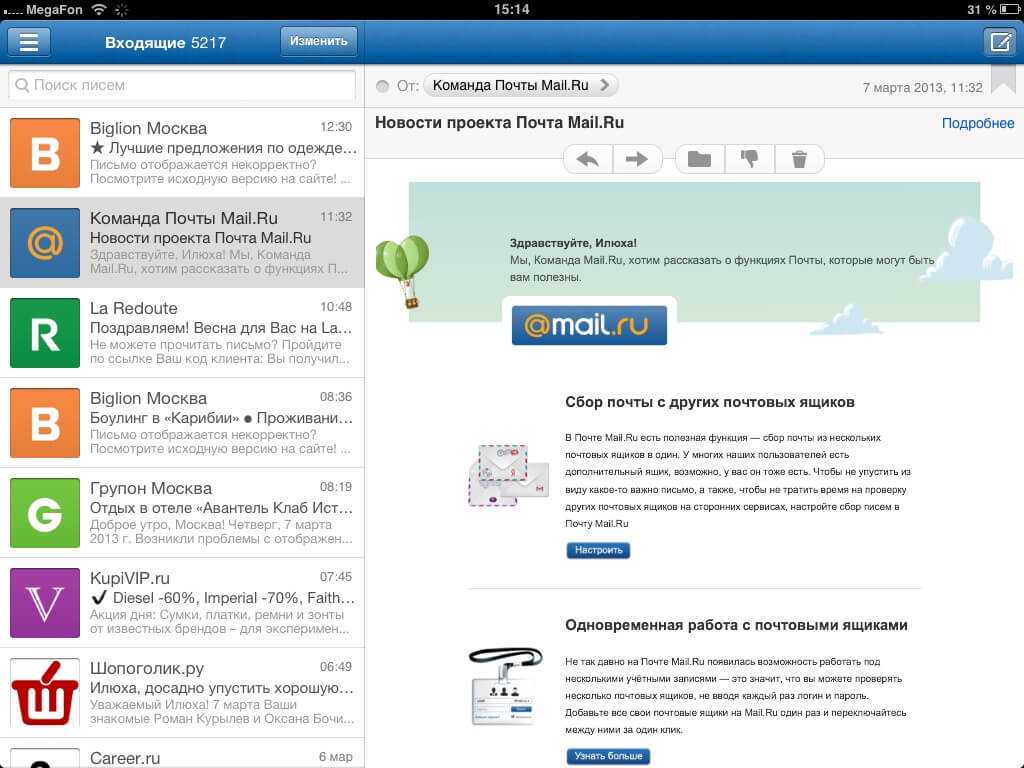
Task: Tap the blue @ Mail.Ru avatar
Action: click(x=45, y=243)
